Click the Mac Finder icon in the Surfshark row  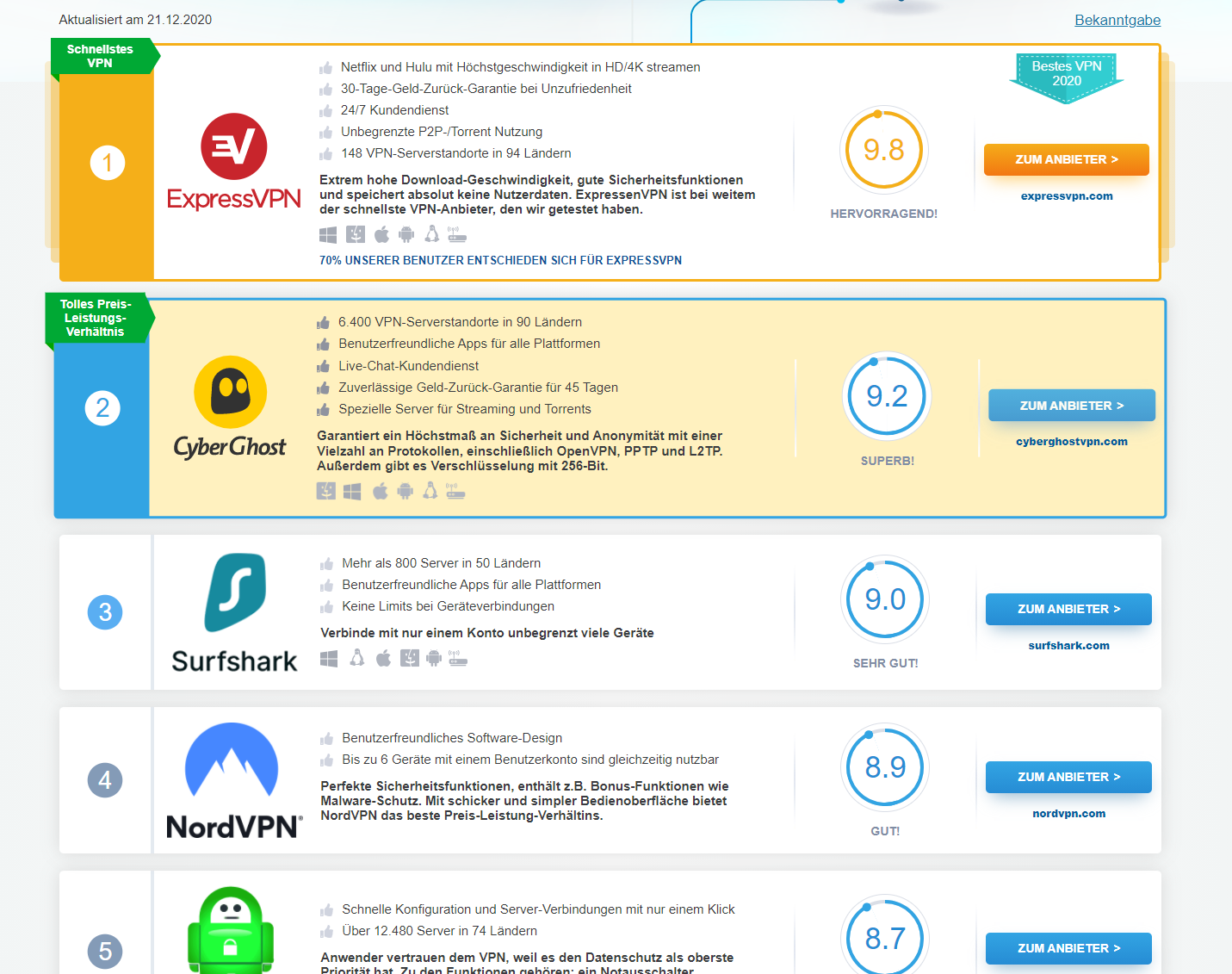[410, 658]
